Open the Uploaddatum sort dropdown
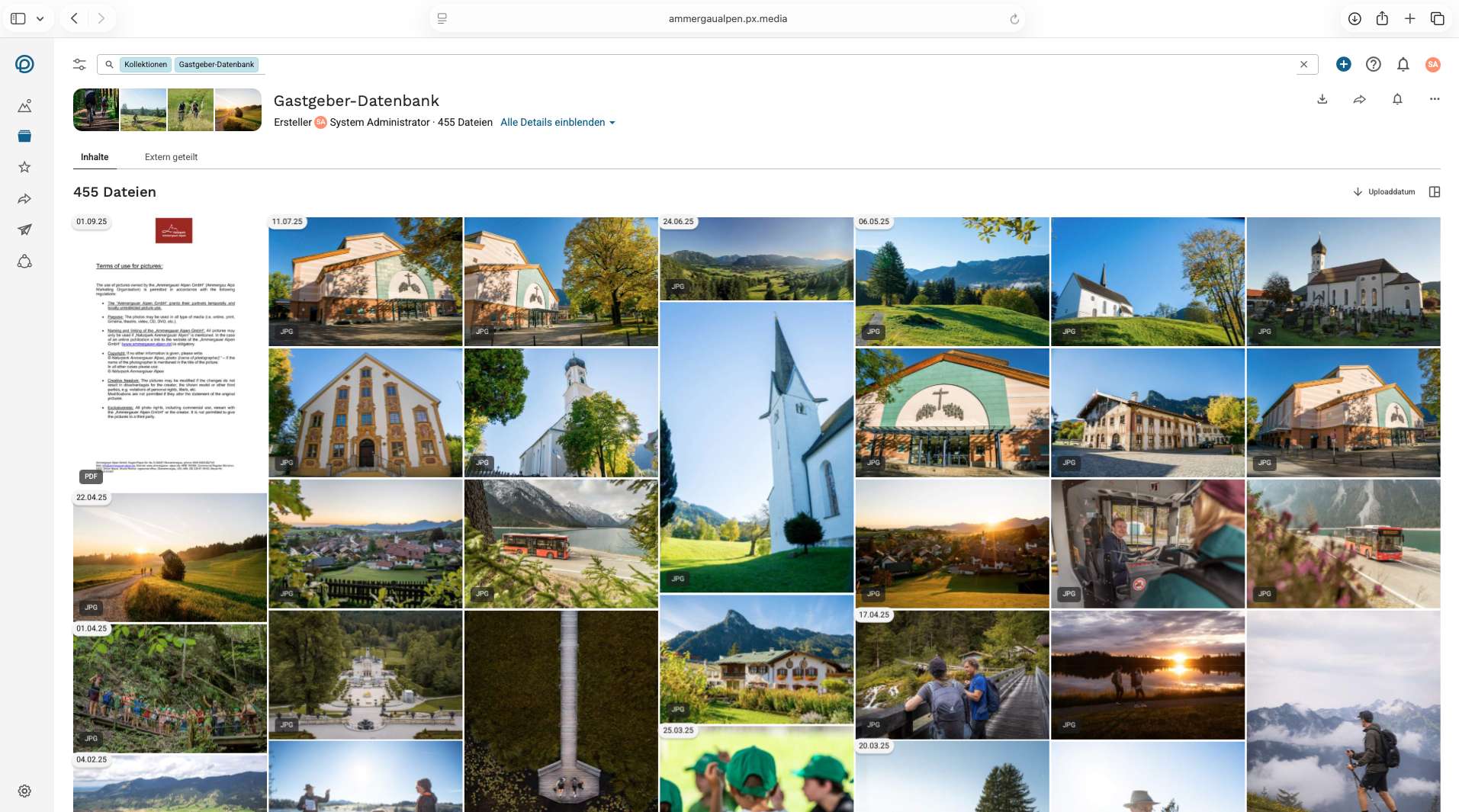 [x=1384, y=192]
